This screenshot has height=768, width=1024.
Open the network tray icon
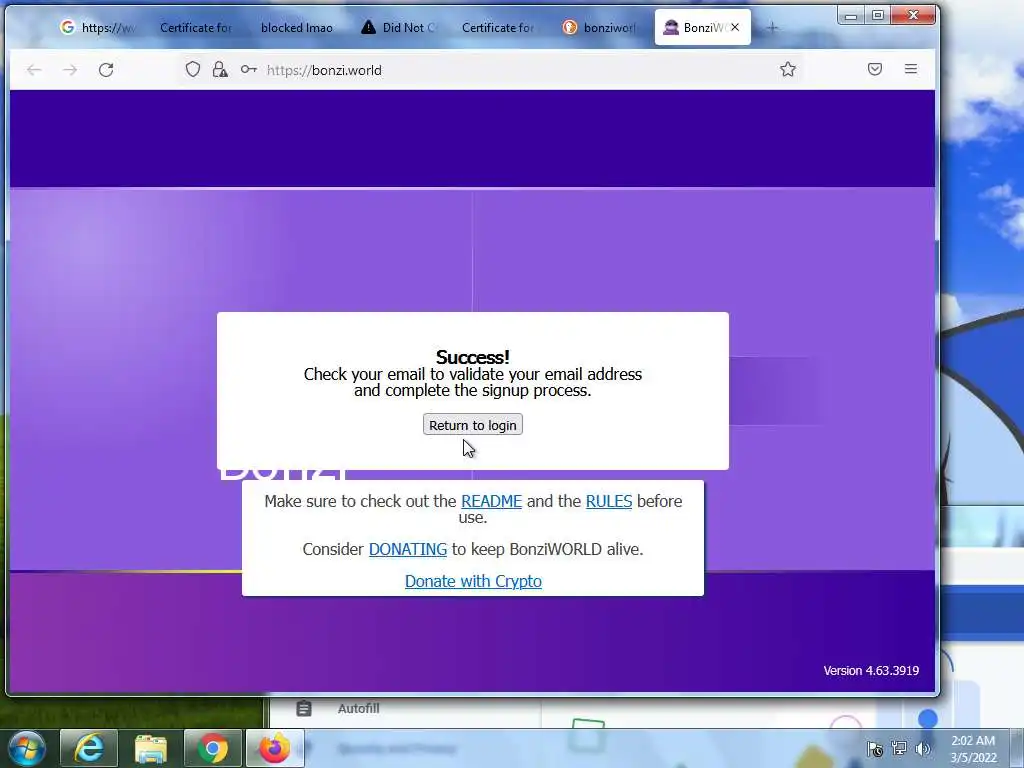pyautogui.click(x=899, y=748)
